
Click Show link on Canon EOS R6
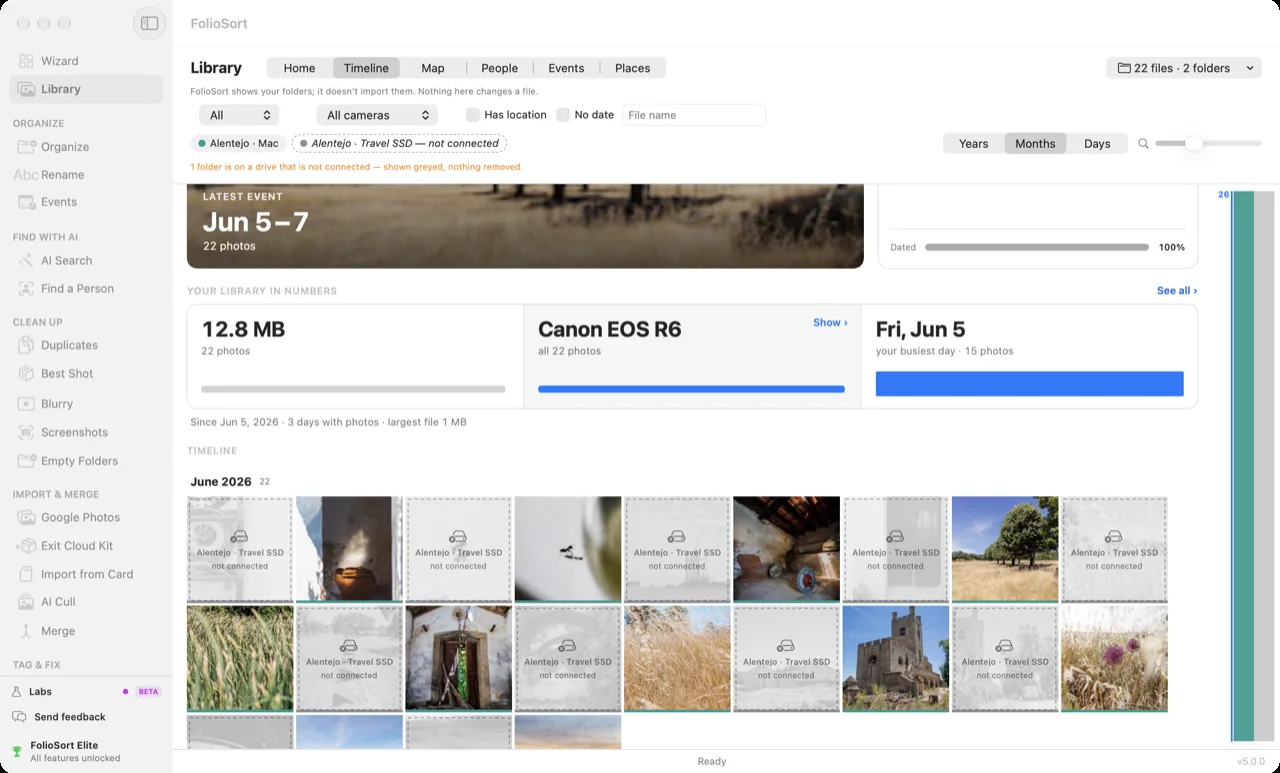830,322
